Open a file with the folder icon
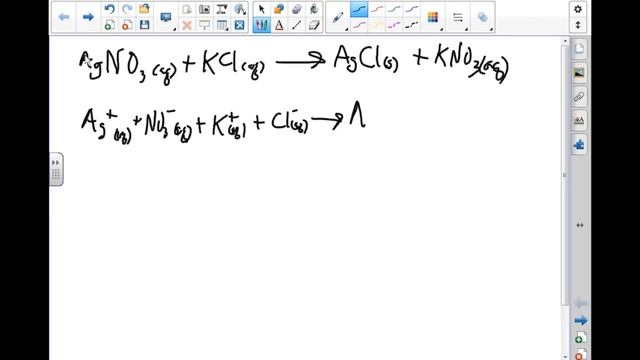640x360 pixels. coord(144,9)
